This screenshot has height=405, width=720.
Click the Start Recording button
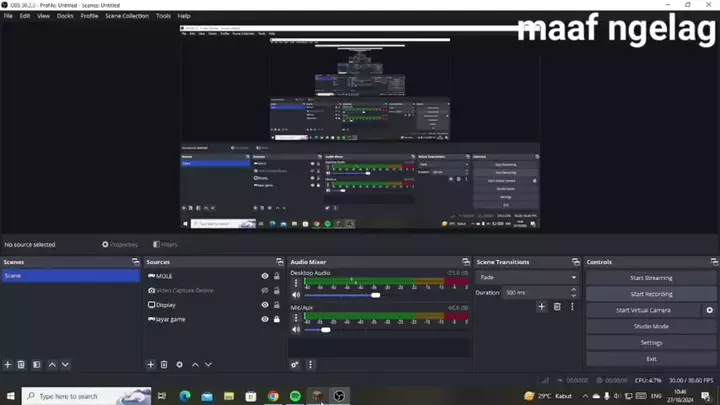[x=651, y=294]
